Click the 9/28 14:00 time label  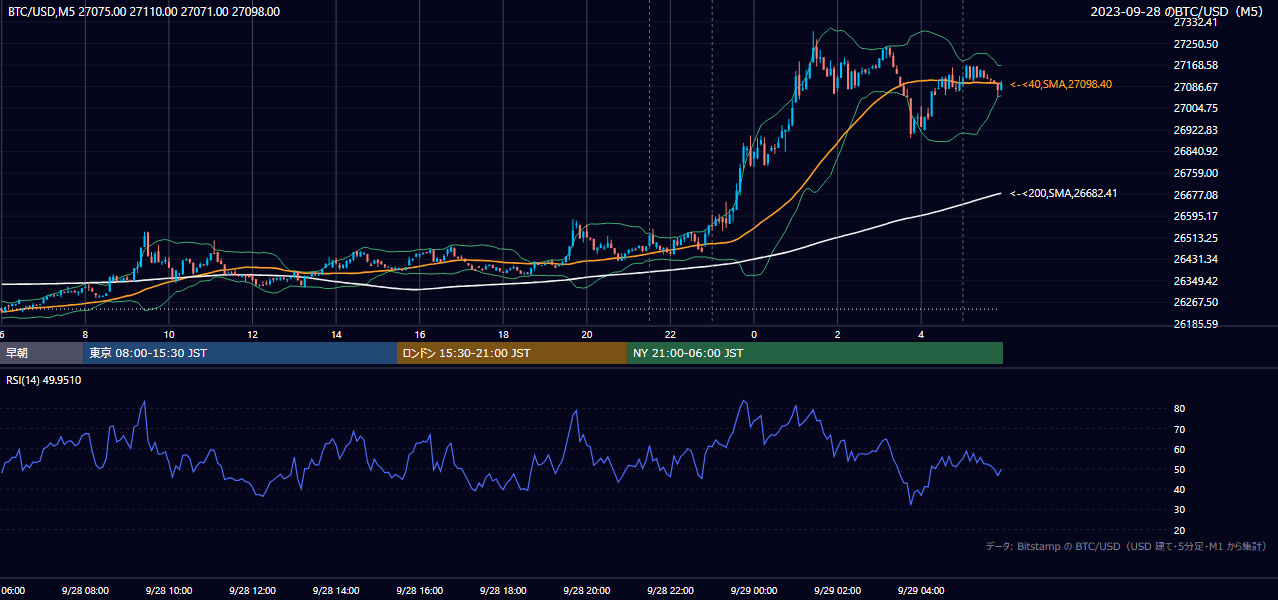tap(335, 590)
